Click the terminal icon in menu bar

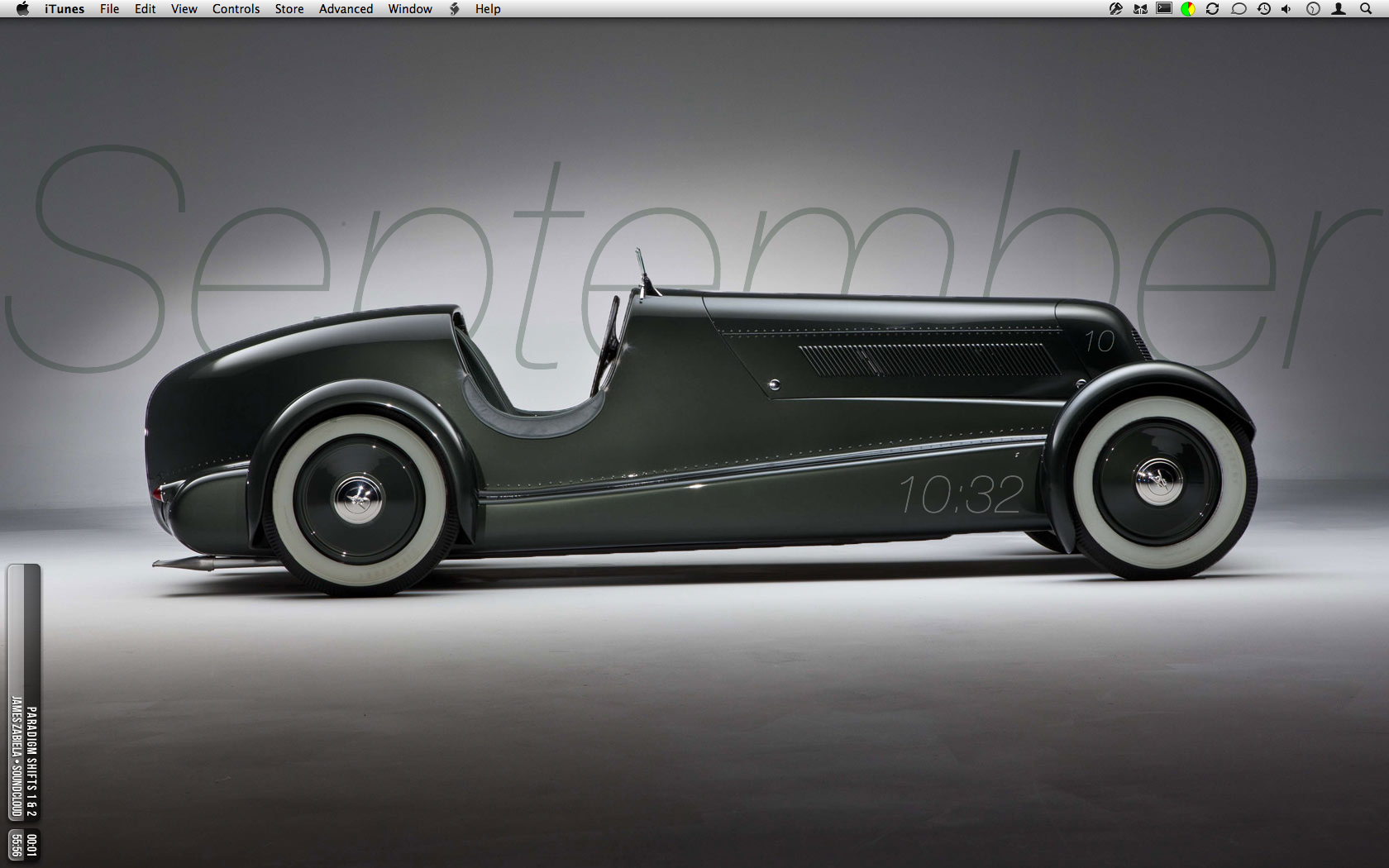click(x=1164, y=9)
